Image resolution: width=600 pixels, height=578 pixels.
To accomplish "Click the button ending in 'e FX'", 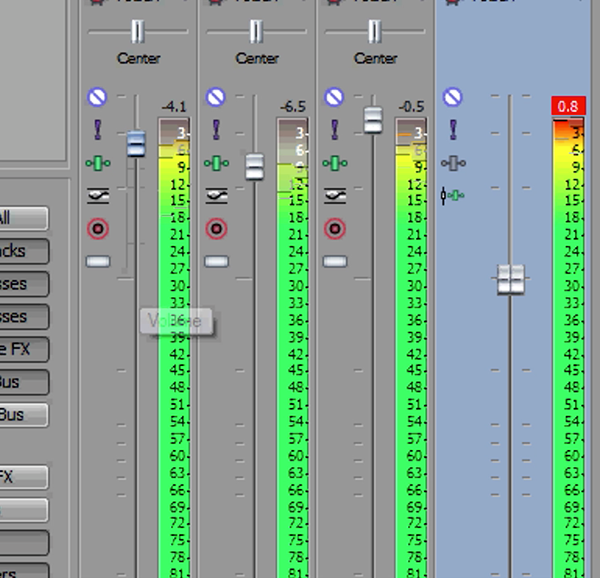I will coord(24,349).
